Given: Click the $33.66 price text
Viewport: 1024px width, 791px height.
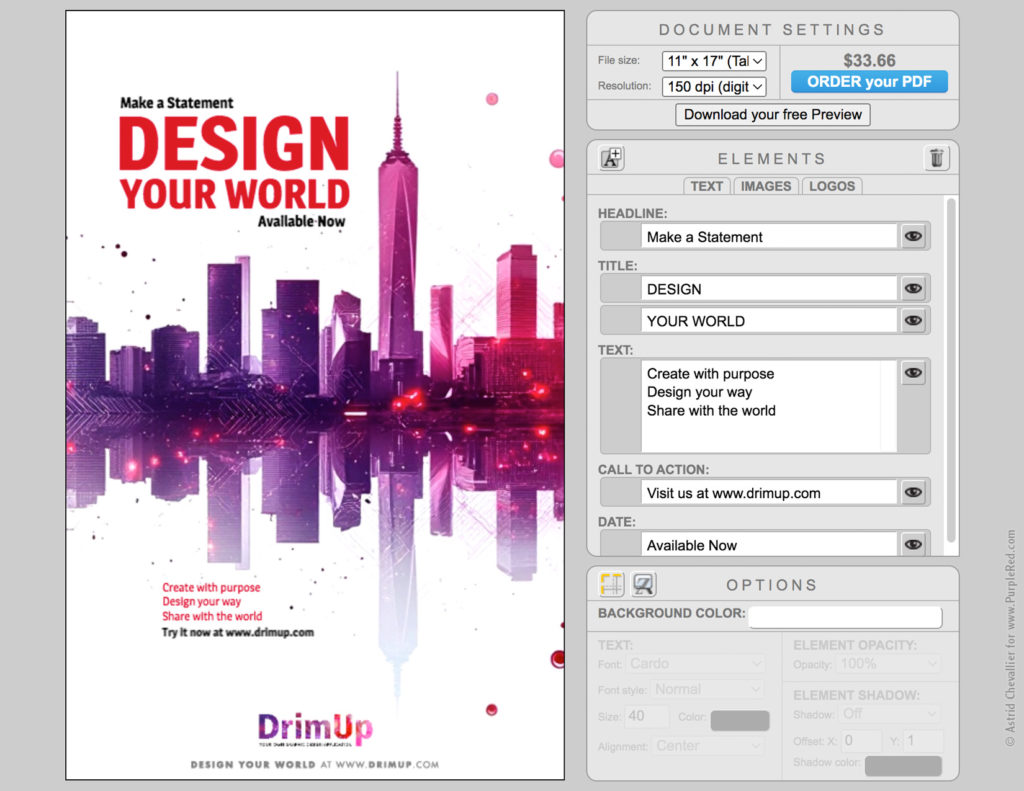Looking at the screenshot, I should [869, 60].
